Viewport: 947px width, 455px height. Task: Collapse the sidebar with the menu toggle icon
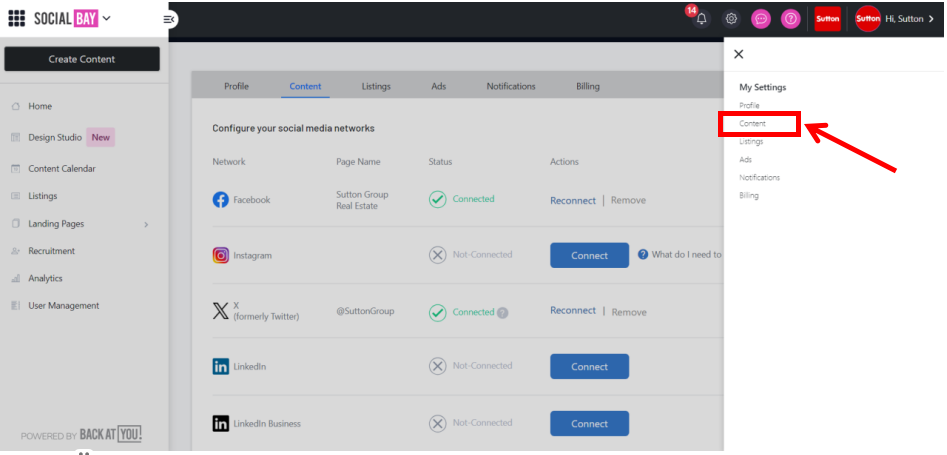click(x=169, y=19)
